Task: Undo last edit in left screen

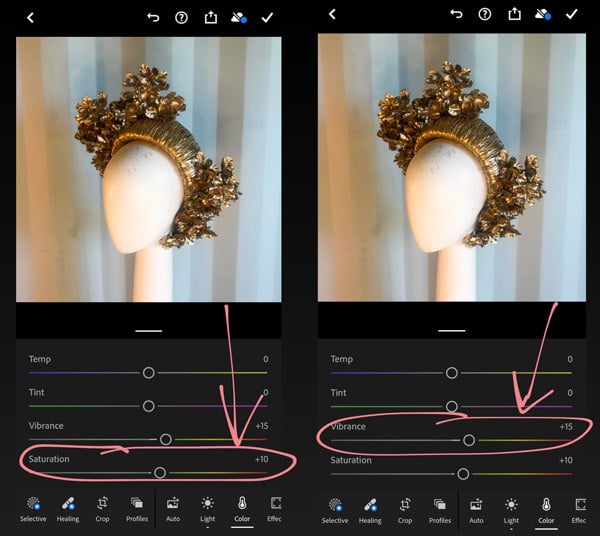Action: click(153, 17)
